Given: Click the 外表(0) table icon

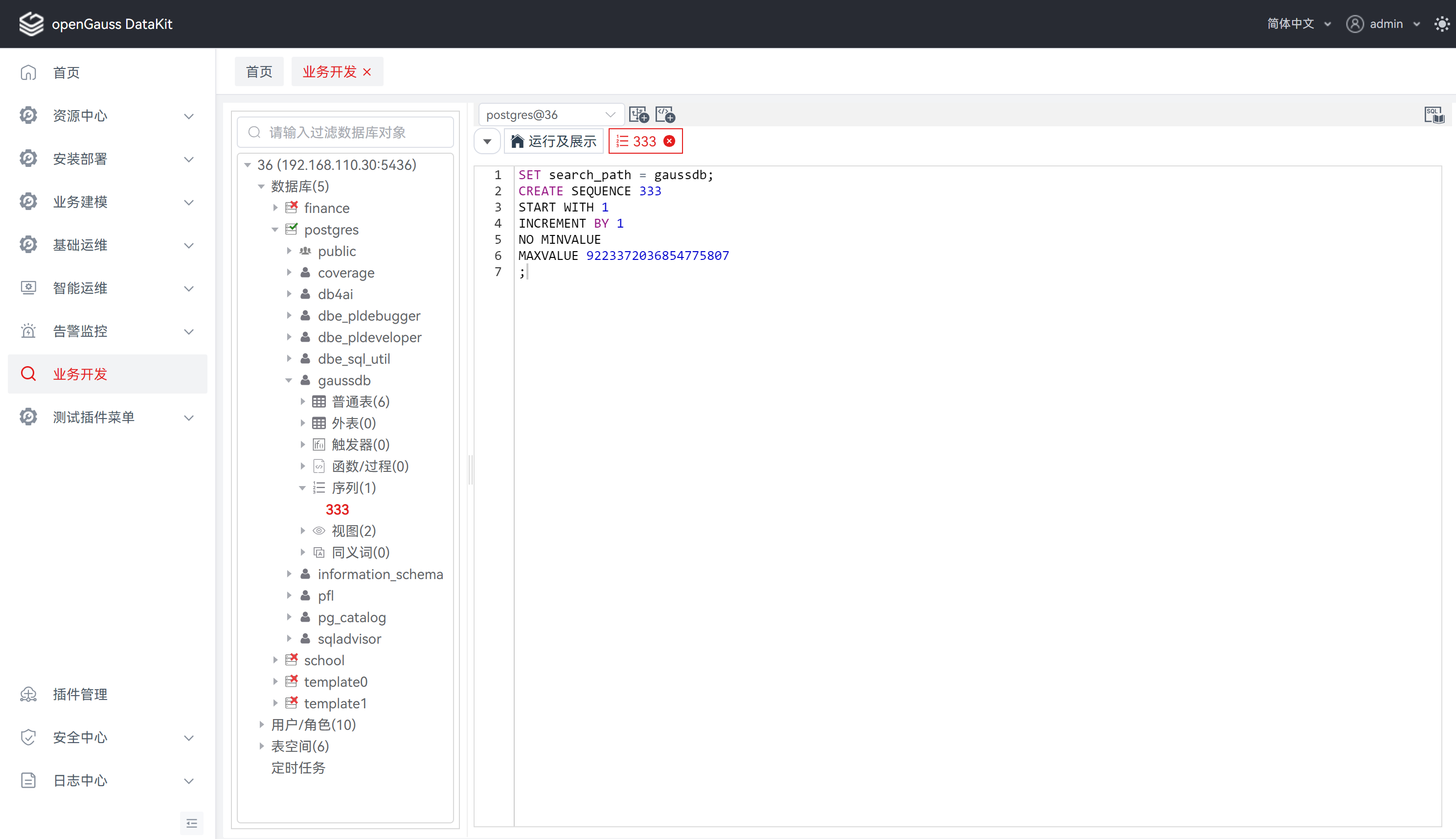Looking at the screenshot, I should pos(319,423).
